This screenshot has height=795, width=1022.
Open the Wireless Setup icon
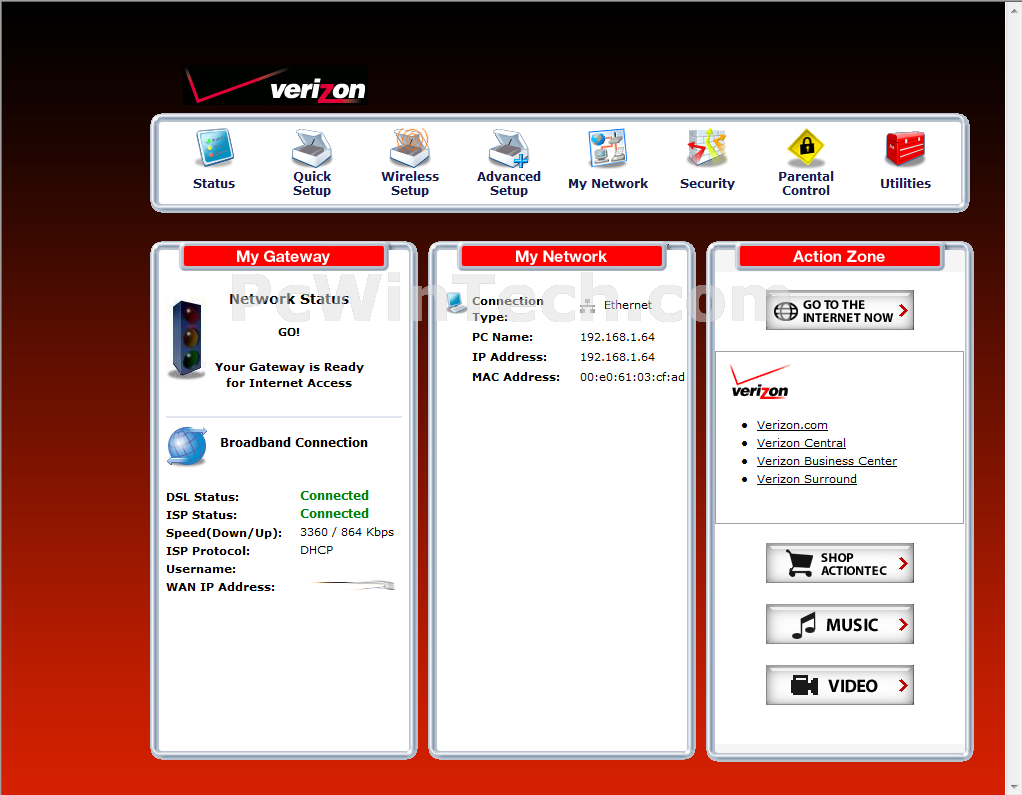coord(410,148)
